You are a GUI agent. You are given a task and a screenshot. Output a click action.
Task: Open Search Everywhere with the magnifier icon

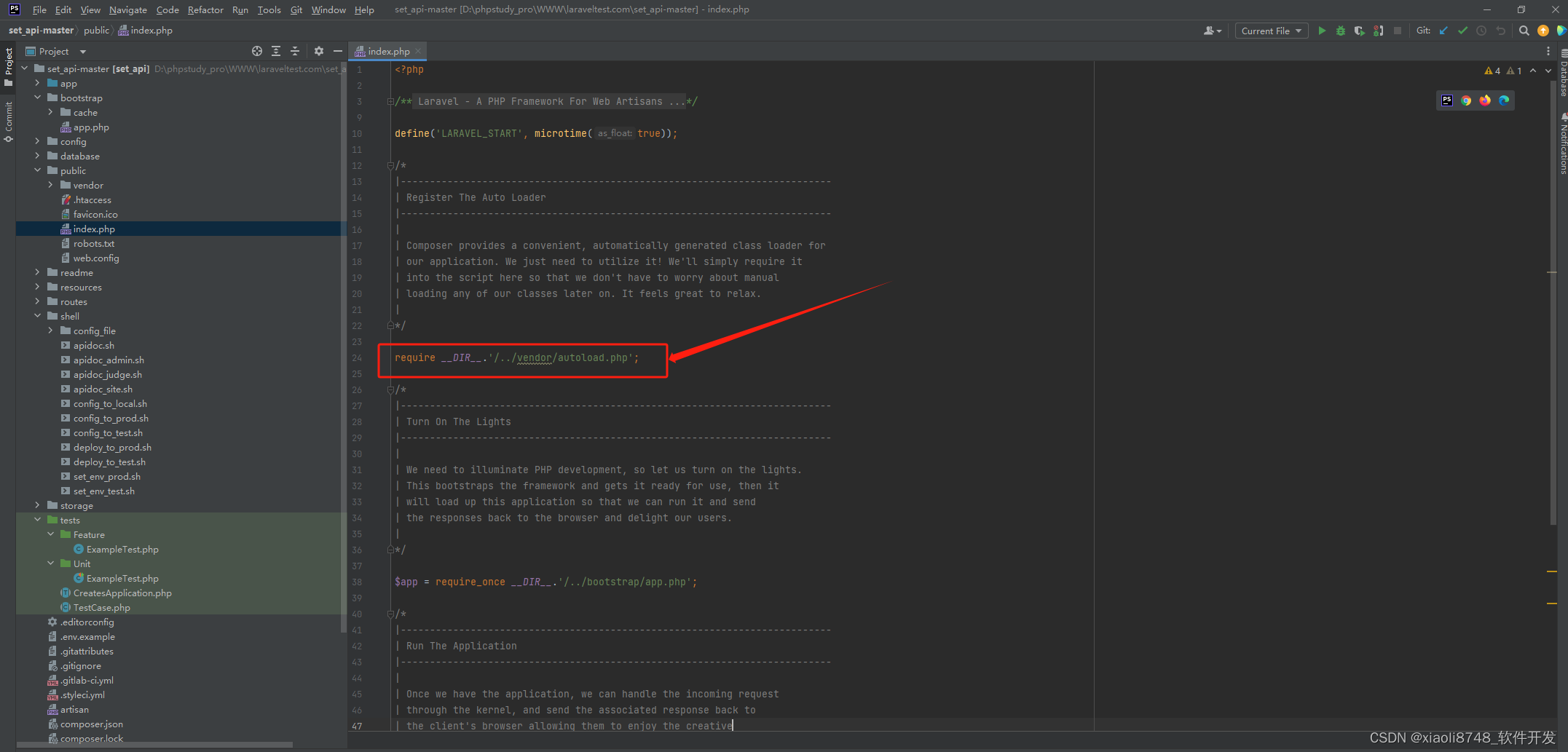pyautogui.click(x=1524, y=31)
